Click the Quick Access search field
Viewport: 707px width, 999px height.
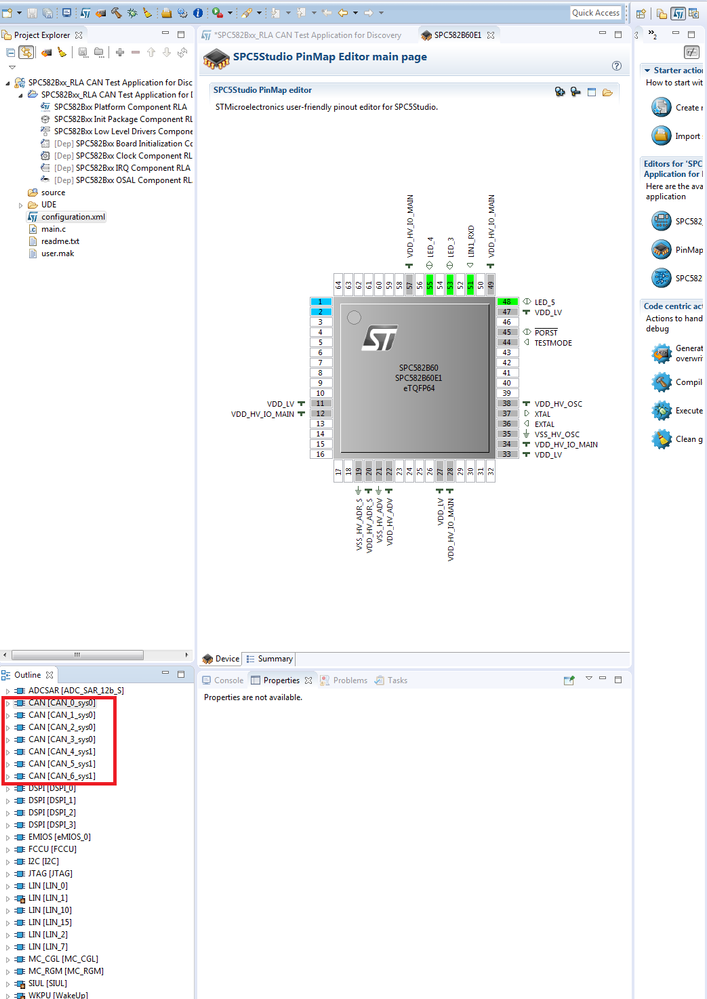pyautogui.click(x=596, y=13)
